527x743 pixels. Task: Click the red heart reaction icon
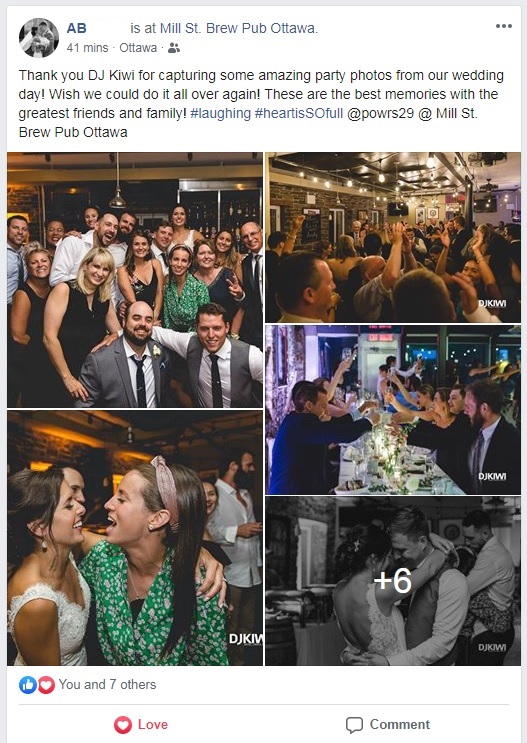coord(46,685)
